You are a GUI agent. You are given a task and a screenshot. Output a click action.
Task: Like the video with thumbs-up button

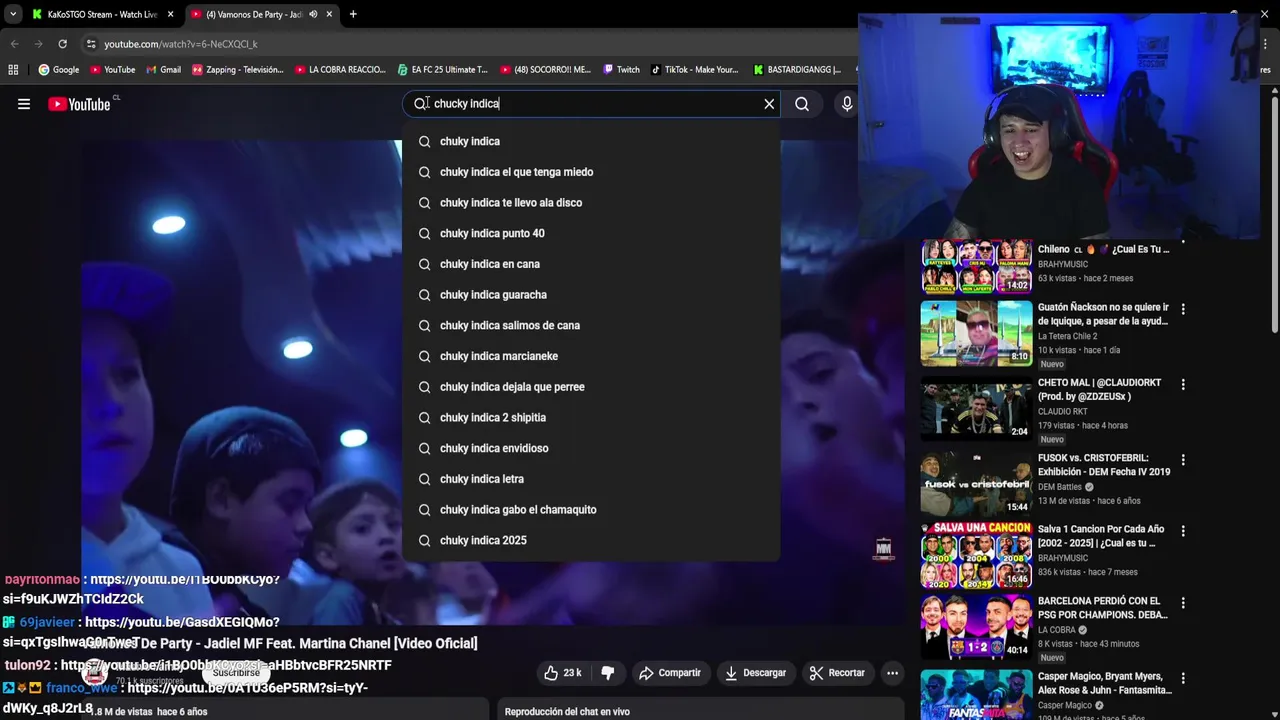pos(562,673)
